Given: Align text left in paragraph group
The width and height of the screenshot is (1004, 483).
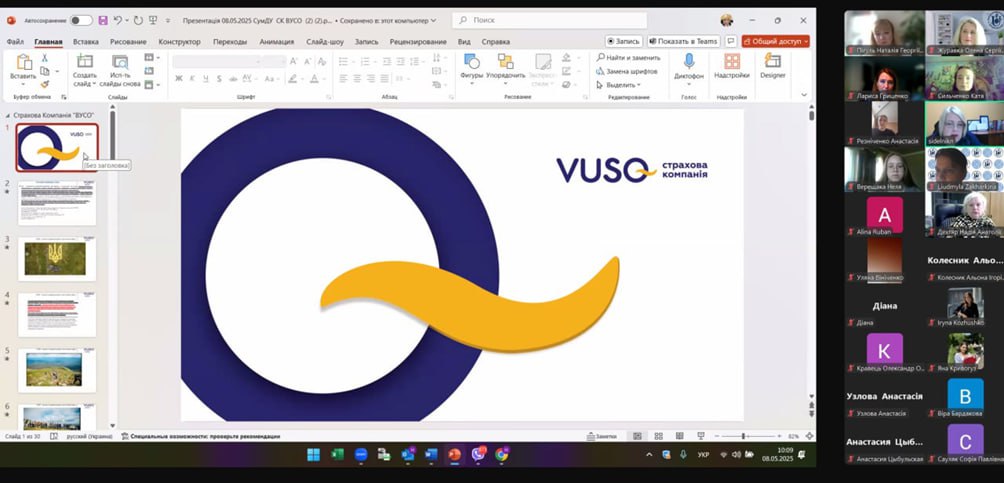Looking at the screenshot, I should pos(343,79).
